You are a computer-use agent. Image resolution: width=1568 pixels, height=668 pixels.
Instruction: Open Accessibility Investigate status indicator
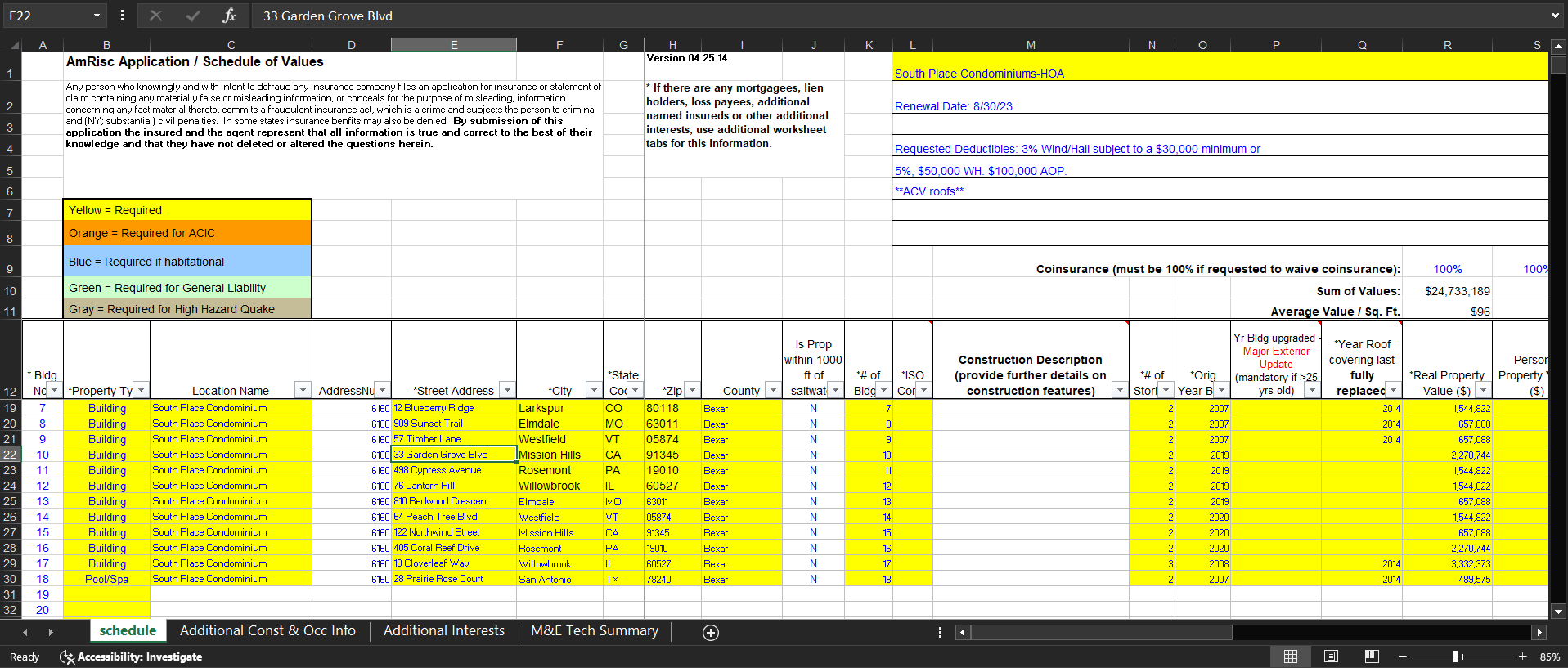131,657
